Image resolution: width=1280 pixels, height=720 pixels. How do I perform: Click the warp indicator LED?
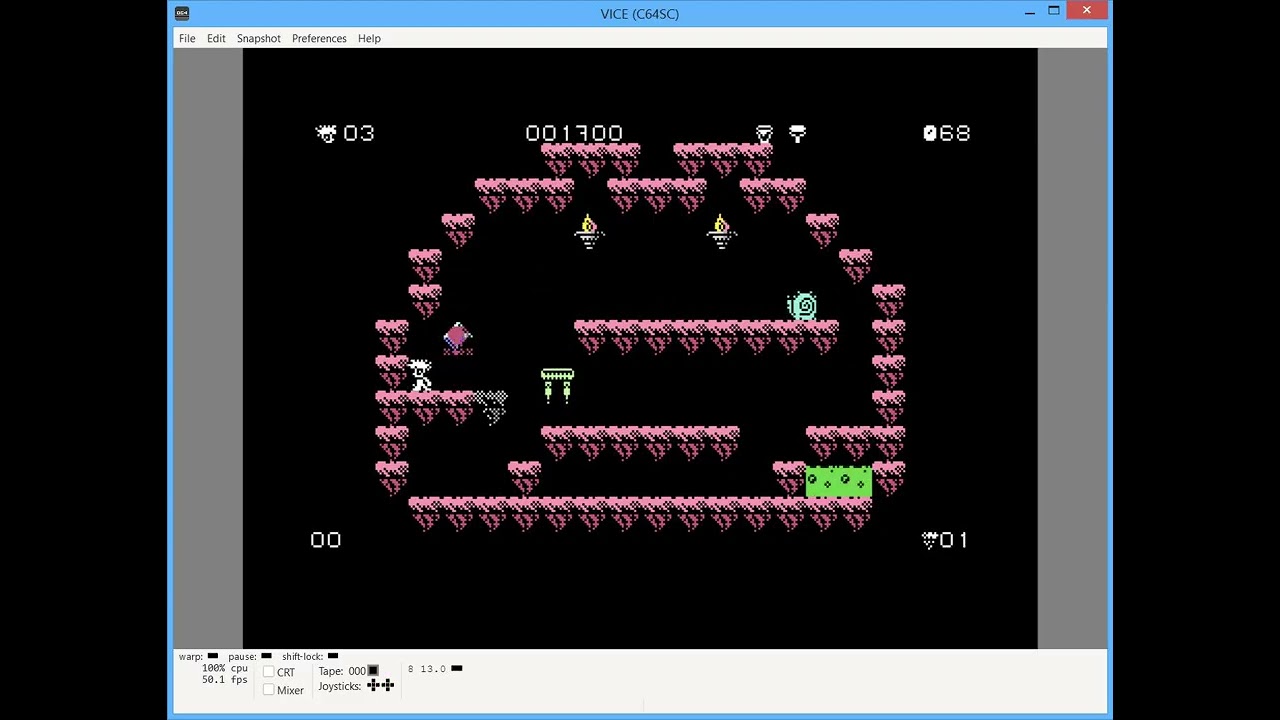(213, 656)
